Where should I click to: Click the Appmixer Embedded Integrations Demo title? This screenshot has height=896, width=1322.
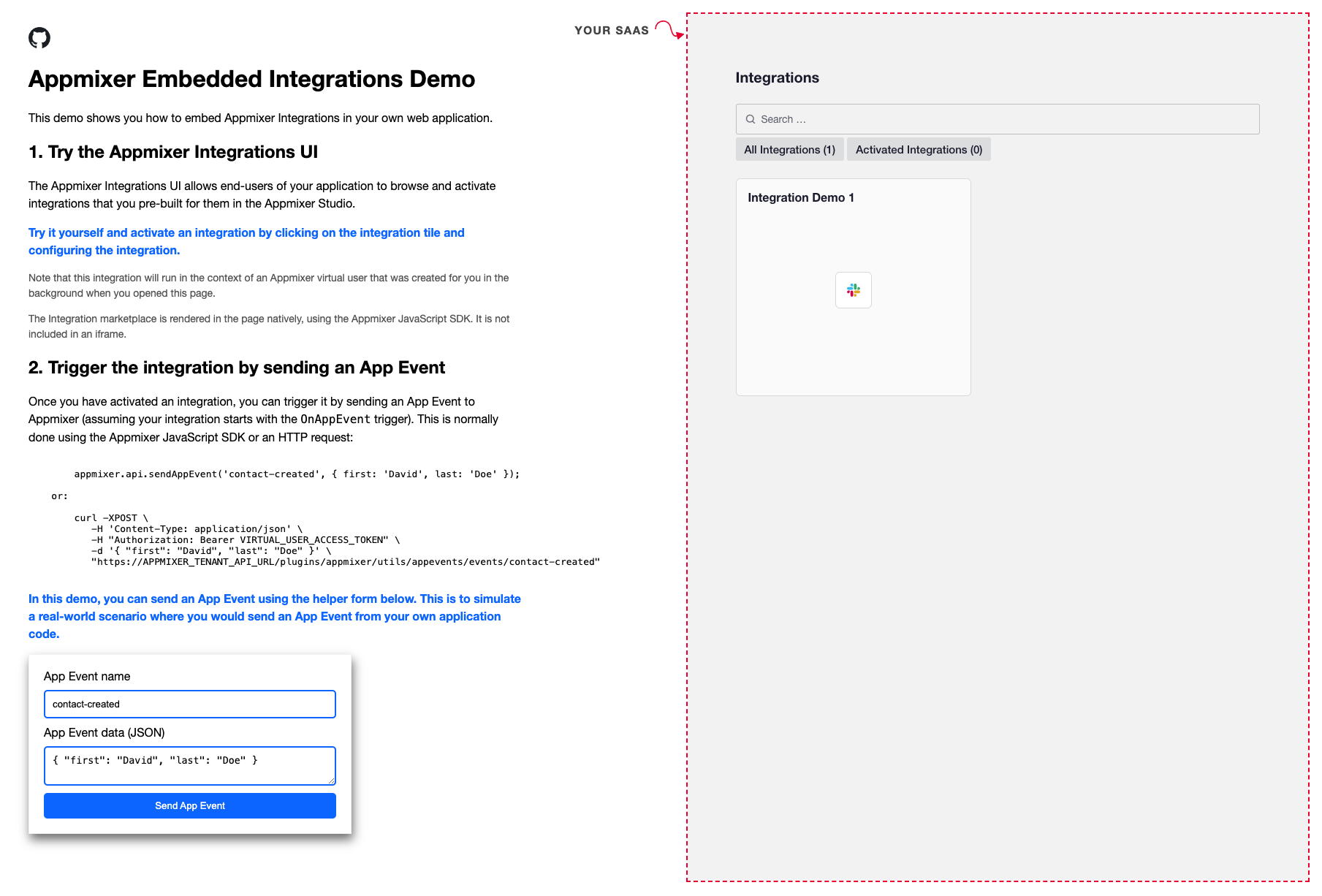pyautogui.click(x=251, y=79)
